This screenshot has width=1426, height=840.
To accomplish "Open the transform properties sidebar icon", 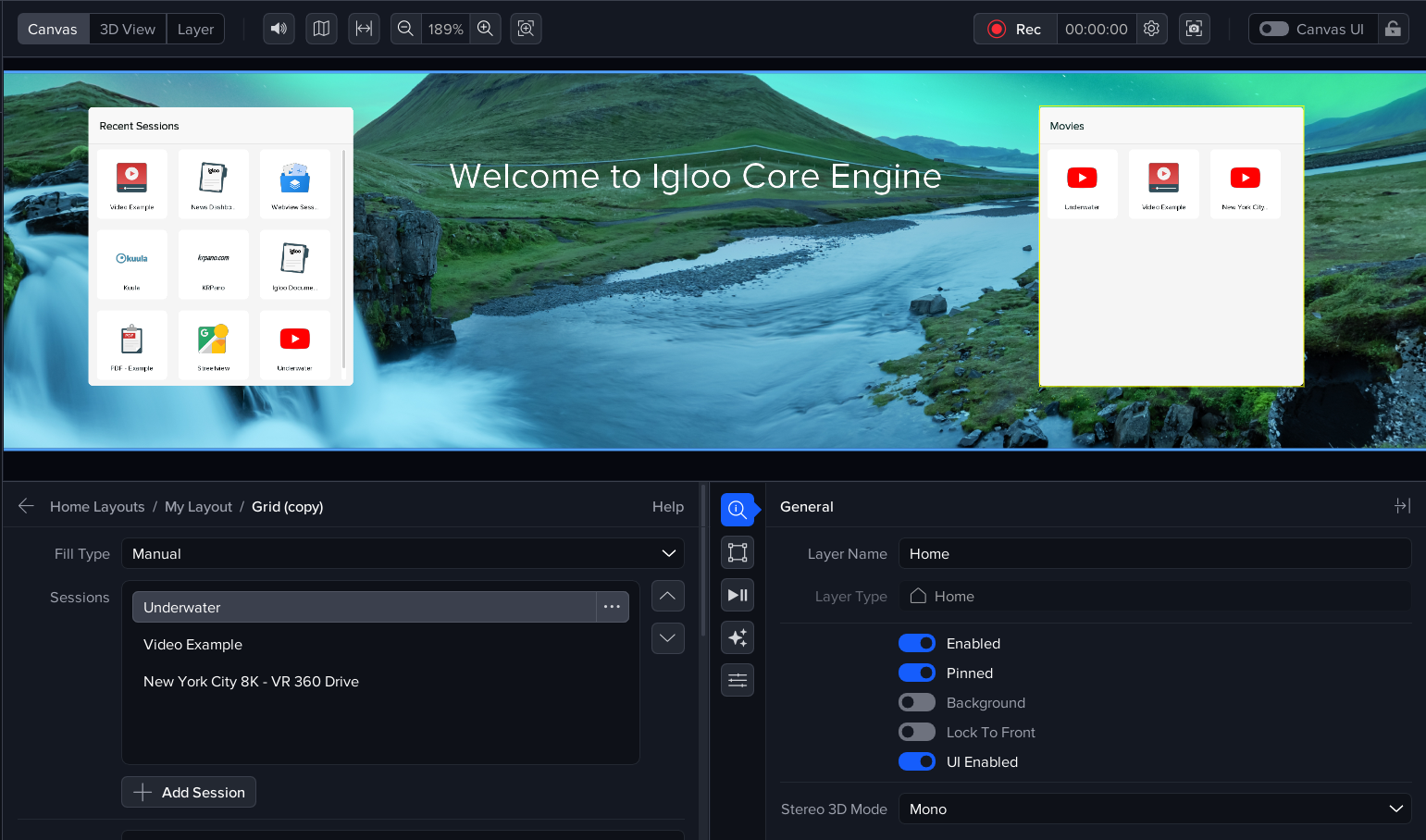I will (x=738, y=552).
